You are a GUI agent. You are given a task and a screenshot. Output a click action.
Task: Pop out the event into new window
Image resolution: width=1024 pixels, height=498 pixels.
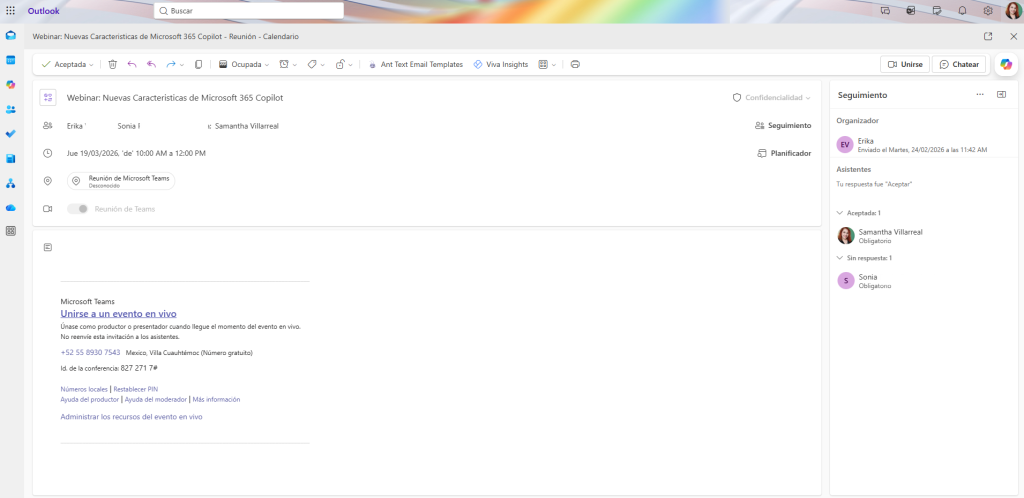pos(988,36)
